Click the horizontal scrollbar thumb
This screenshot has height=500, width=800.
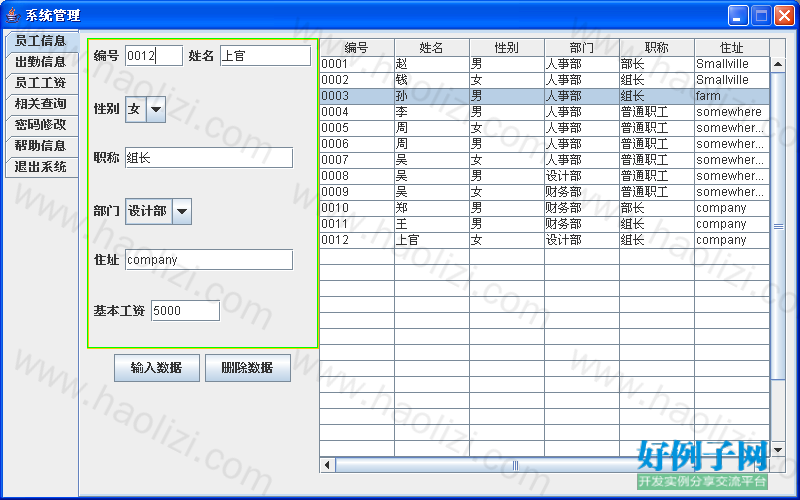[x=515, y=465]
